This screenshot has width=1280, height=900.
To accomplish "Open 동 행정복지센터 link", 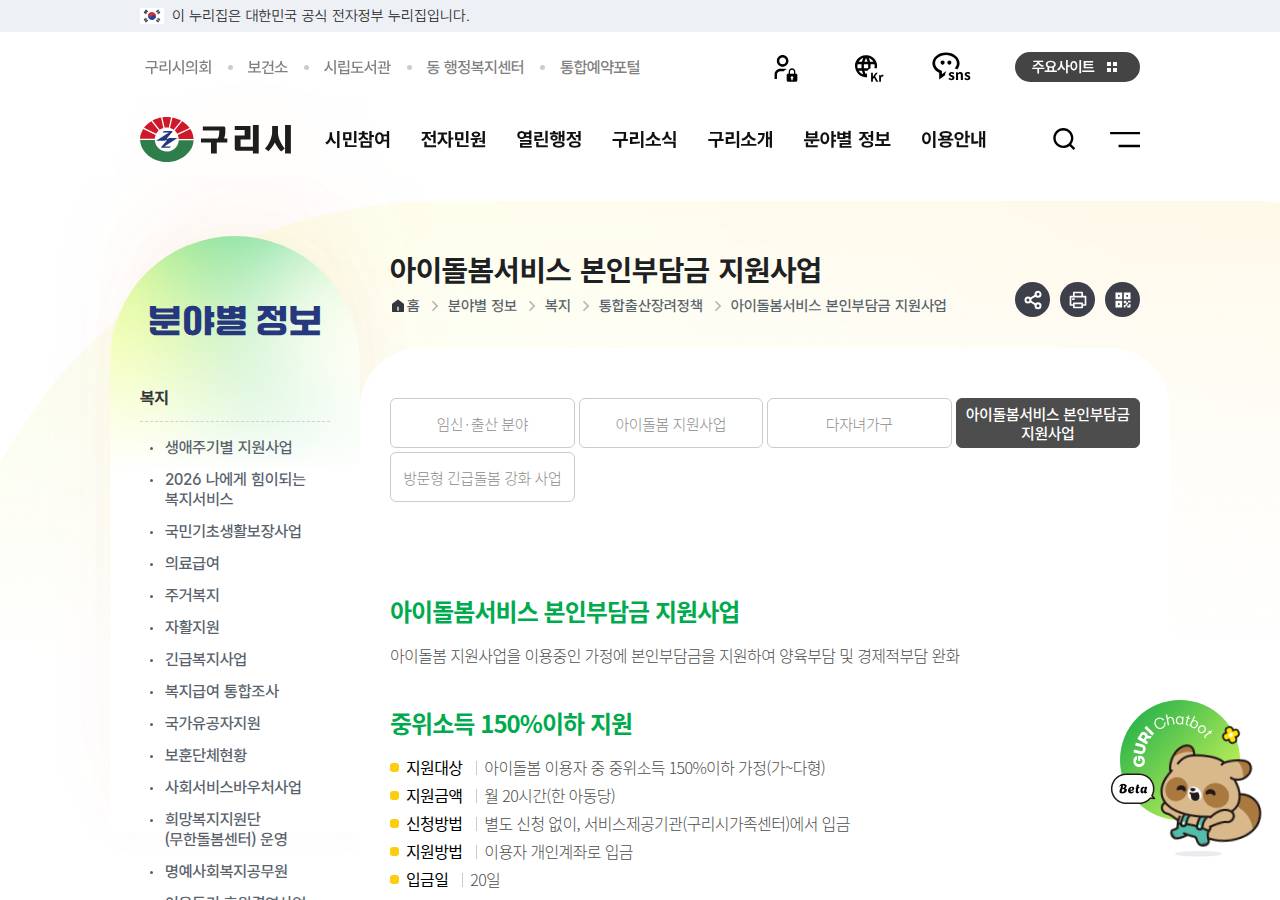I will click(475, 67).
